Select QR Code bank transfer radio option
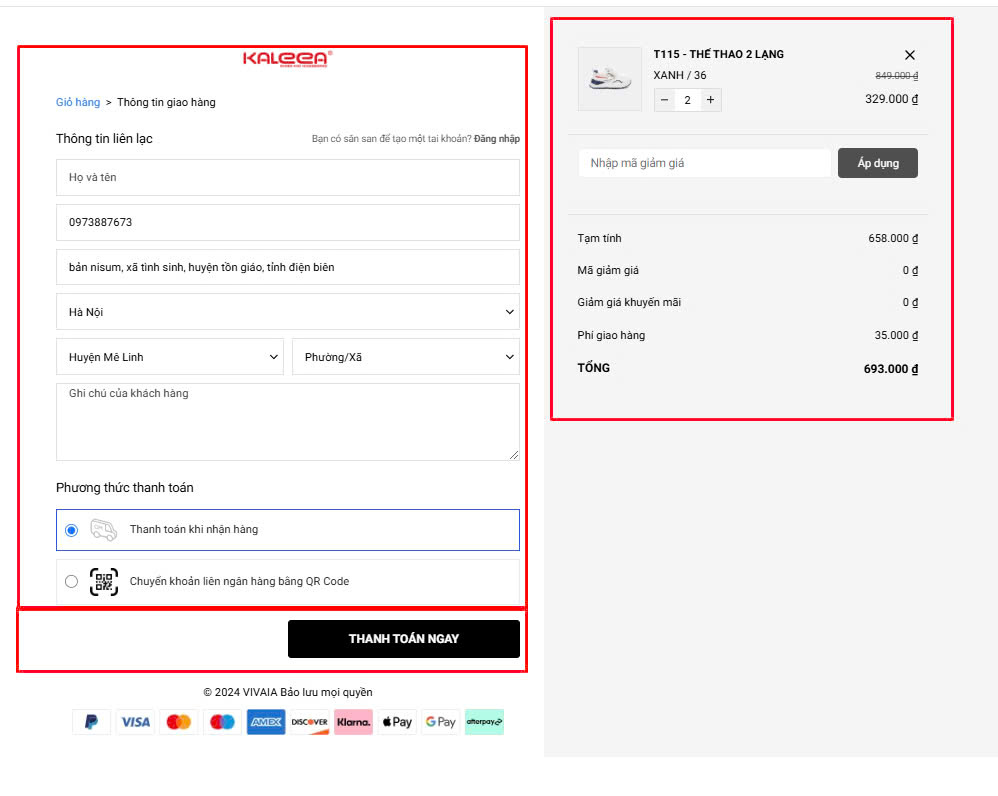 [71, 581]
